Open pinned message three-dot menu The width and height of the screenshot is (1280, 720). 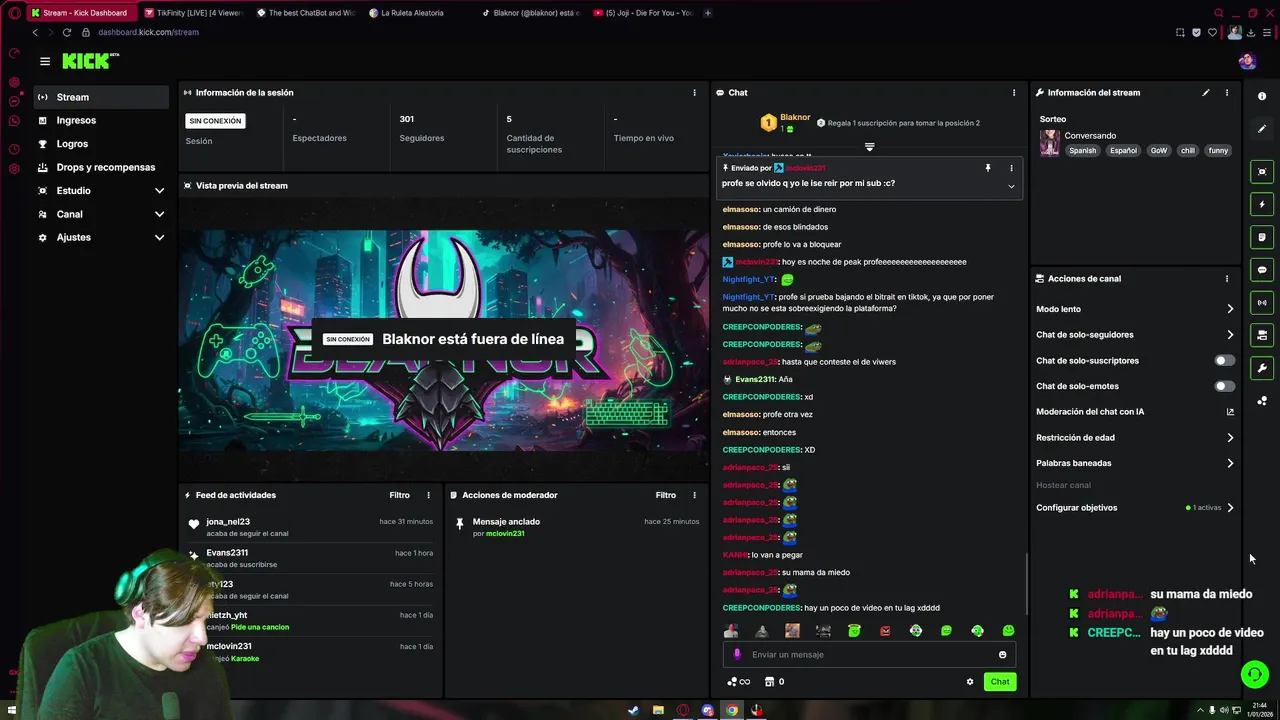[1011, 168]
